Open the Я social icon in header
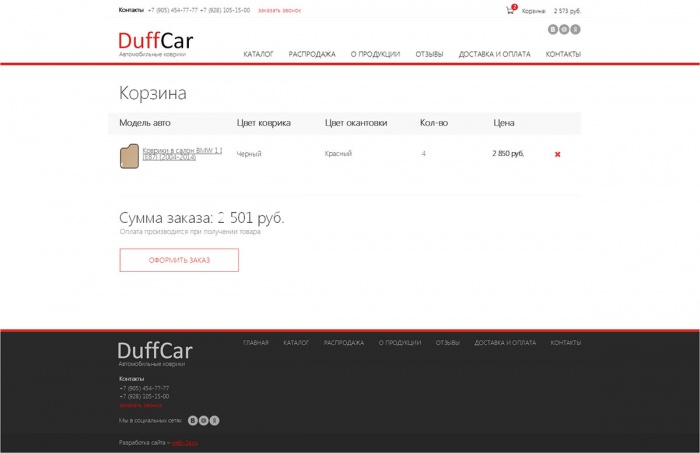The image size is (700, 453). click(575, 29)
